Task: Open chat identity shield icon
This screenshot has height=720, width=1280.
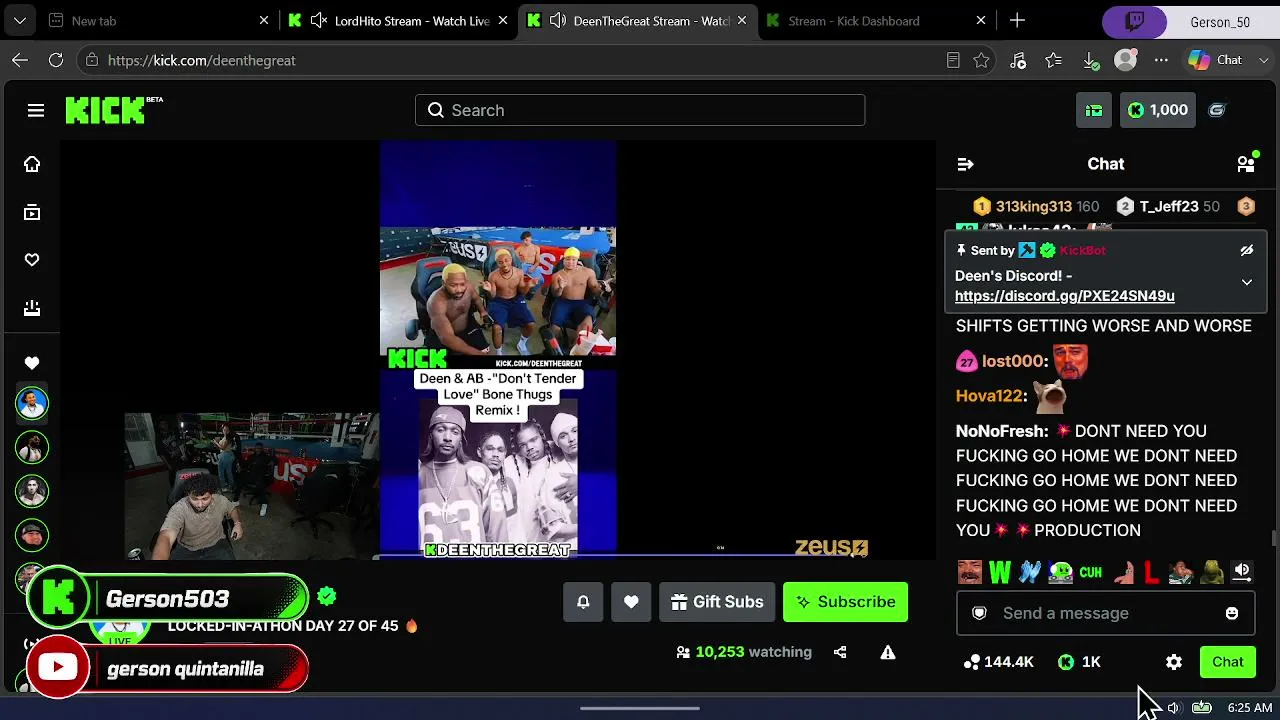Action: 980,613
